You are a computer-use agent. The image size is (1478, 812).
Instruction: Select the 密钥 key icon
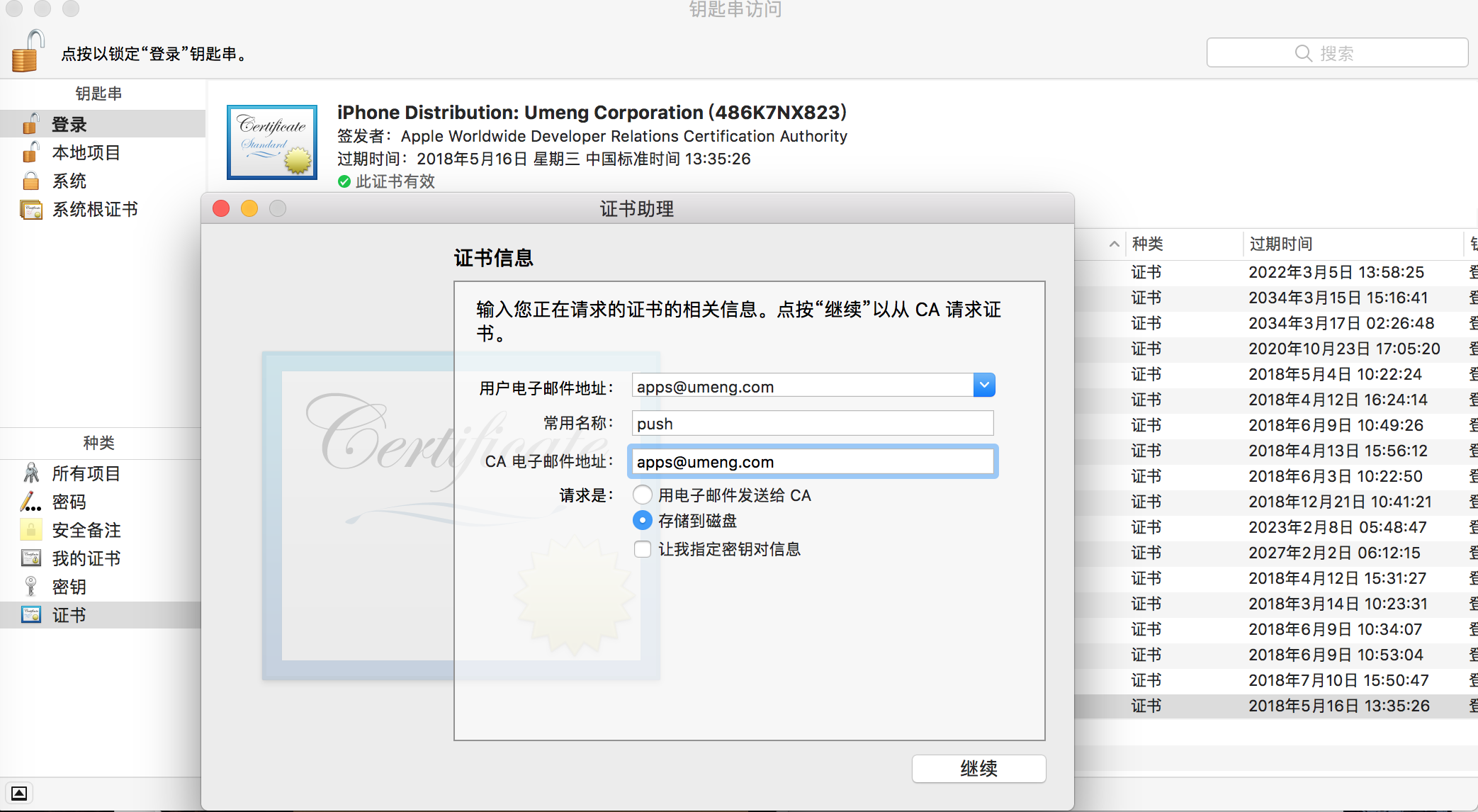click(31, 586)
